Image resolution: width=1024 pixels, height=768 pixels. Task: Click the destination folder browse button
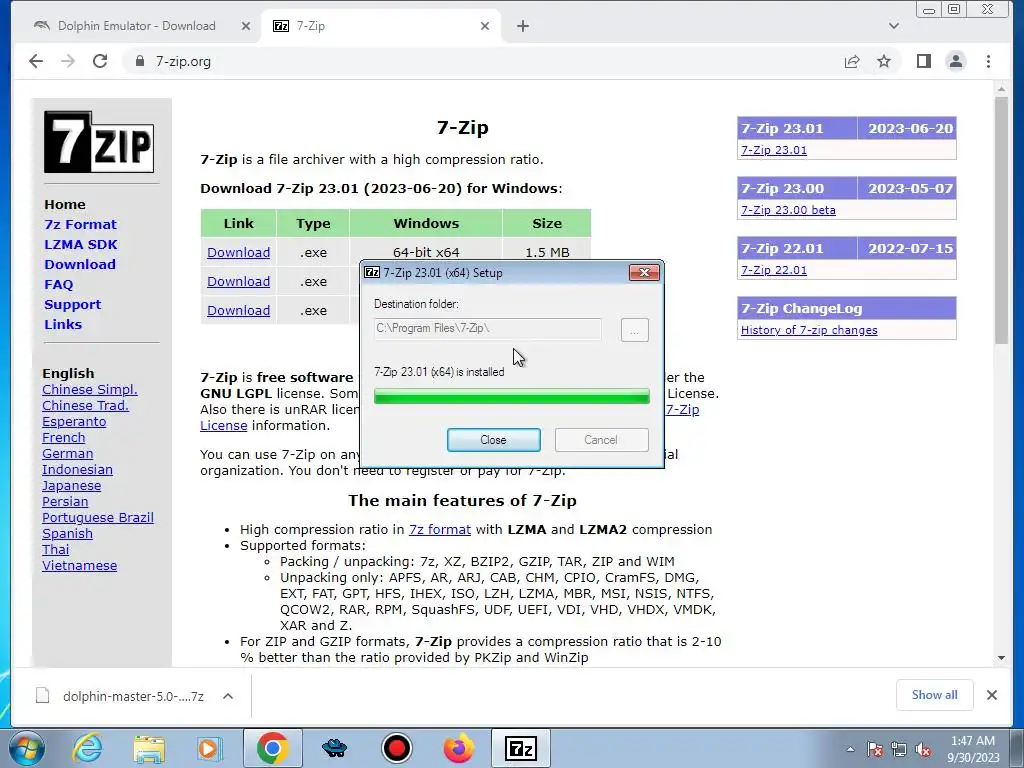634,330
